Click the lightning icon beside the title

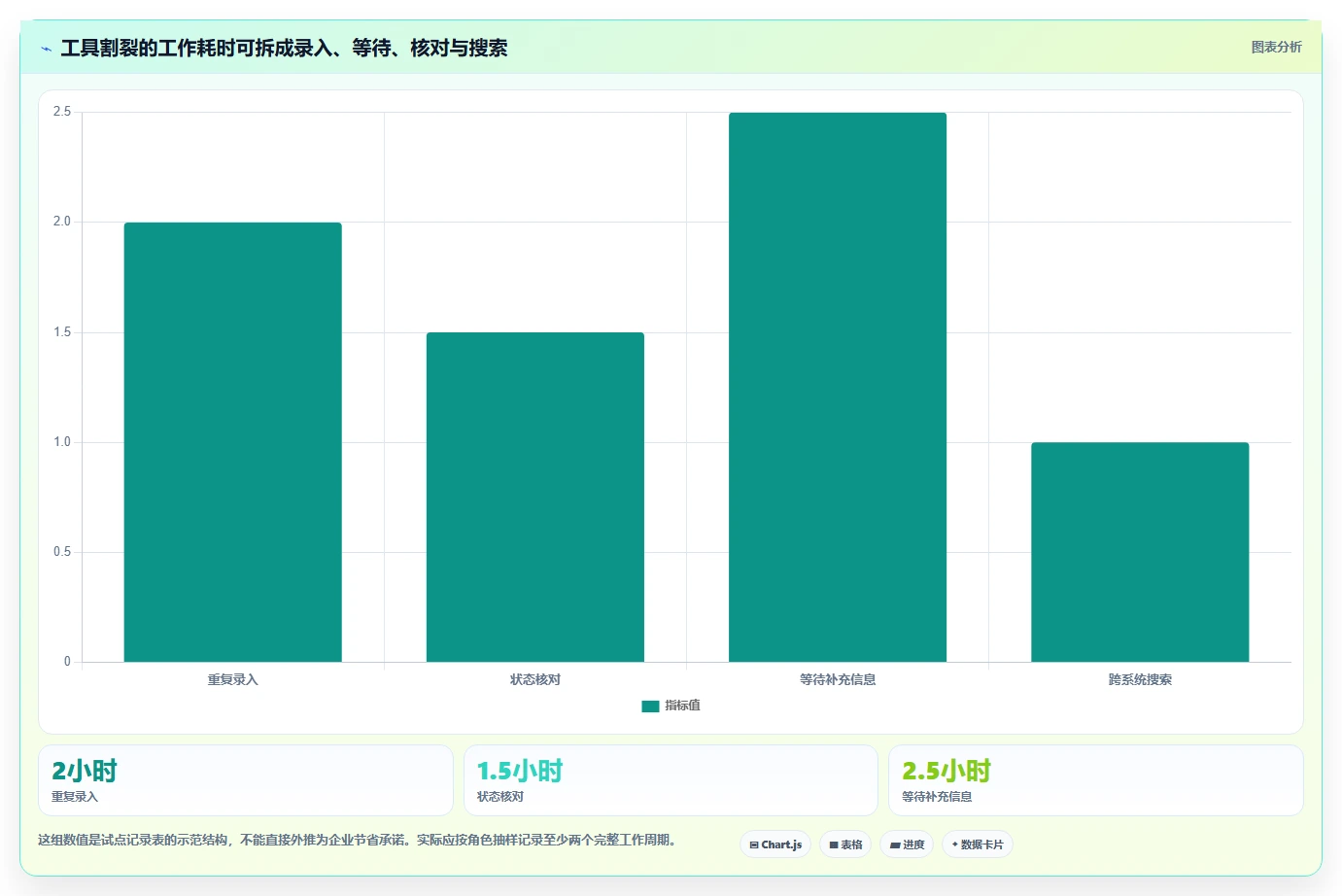[x=46, y=49]
